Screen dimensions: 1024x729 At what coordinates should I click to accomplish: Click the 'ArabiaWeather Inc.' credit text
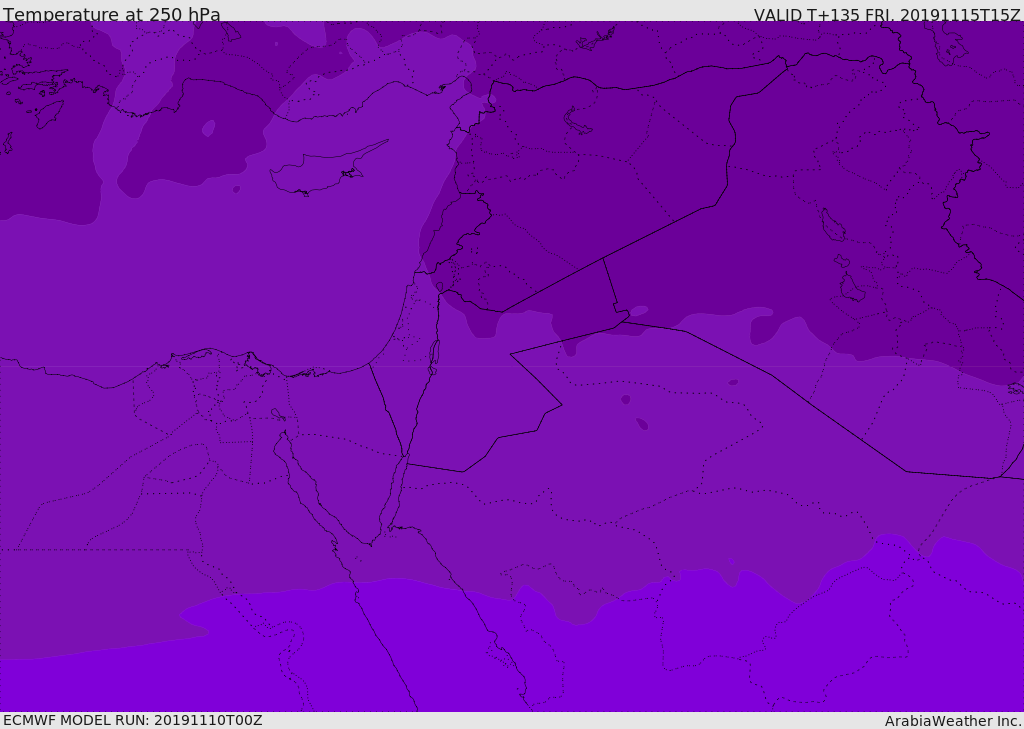click(952, 721)
